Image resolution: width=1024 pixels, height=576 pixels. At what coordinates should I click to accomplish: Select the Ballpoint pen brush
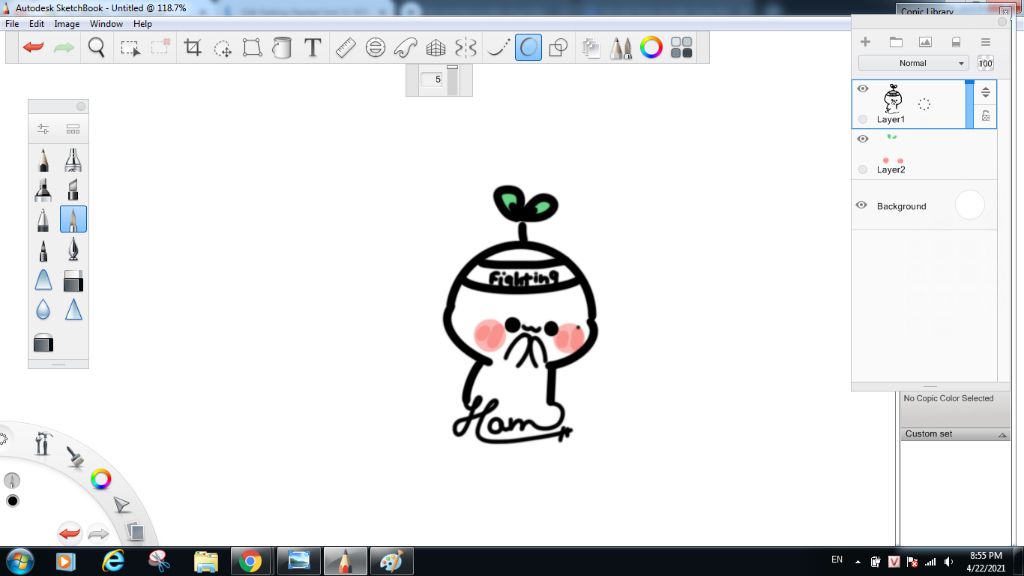pyautogui.click(x=43, y=219)
